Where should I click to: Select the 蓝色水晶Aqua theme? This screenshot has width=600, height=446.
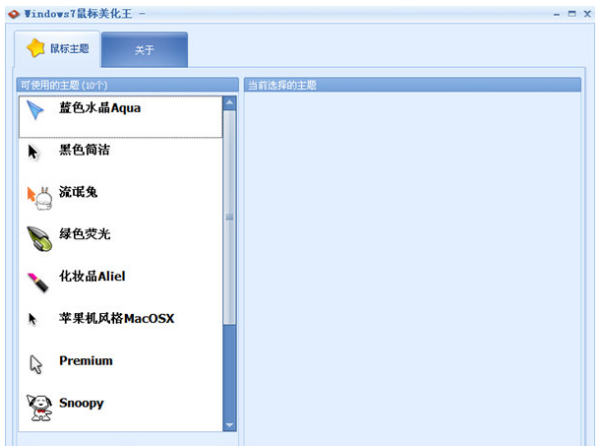coord(121,117)
